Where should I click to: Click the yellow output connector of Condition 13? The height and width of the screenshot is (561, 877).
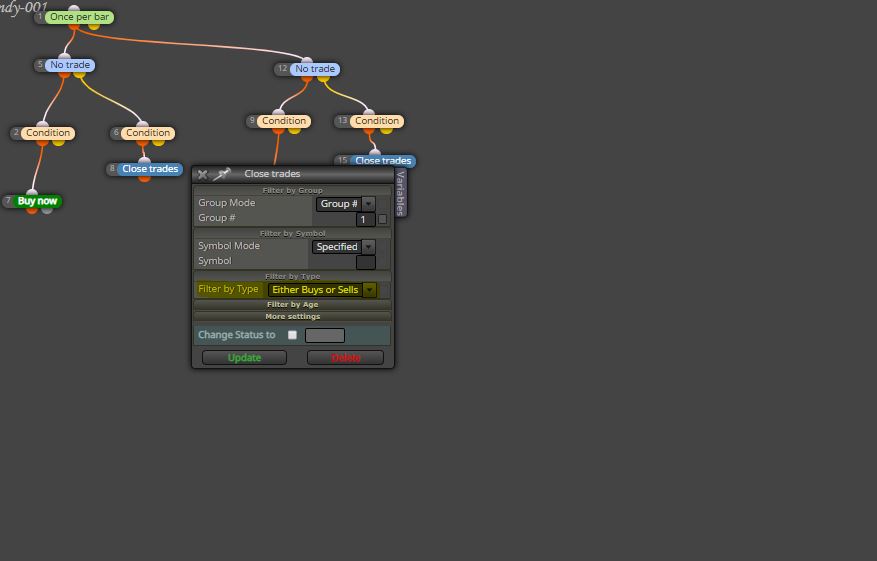[386, 130]
